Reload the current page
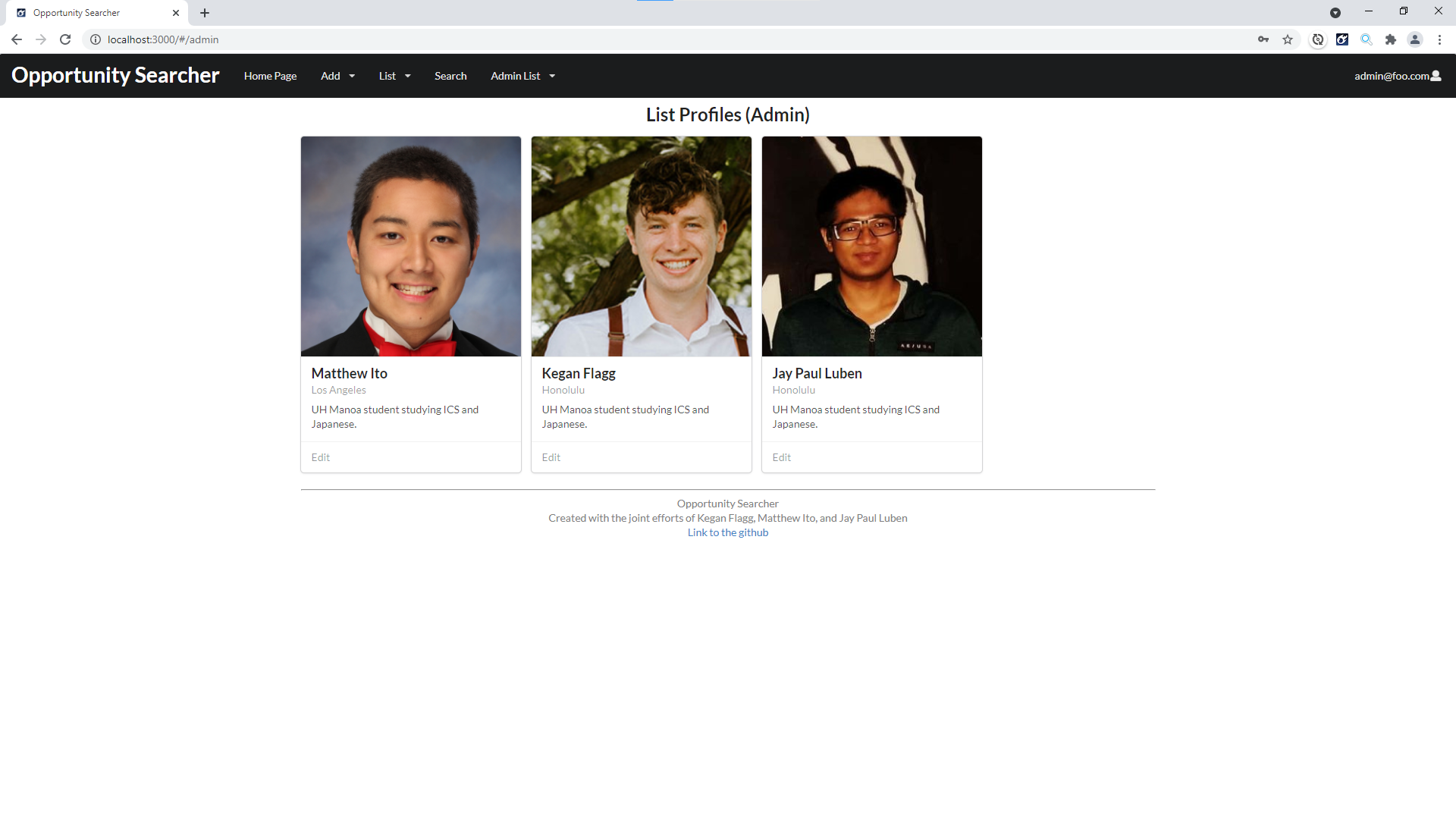 (x=65, y=39)
